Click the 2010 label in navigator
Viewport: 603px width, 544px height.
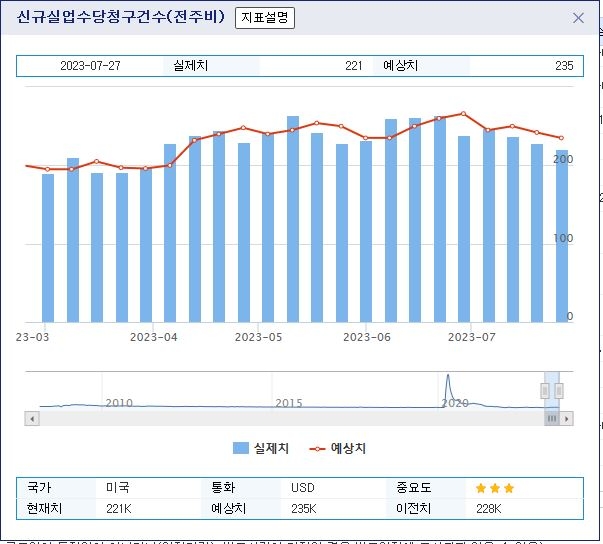(119, 403)
